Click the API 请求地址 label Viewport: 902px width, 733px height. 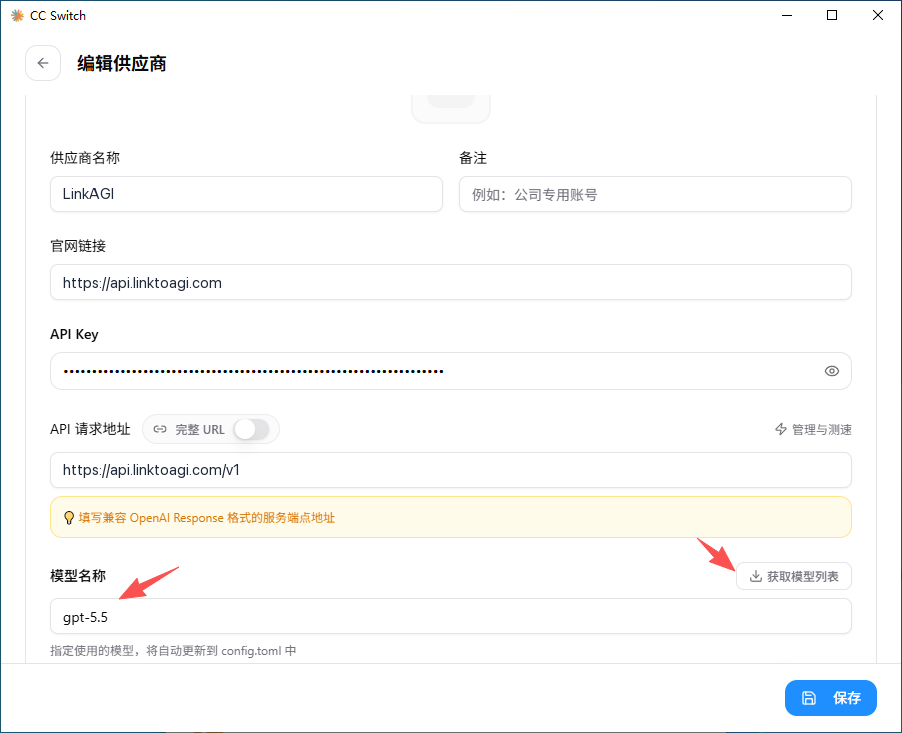click(90, 429)
